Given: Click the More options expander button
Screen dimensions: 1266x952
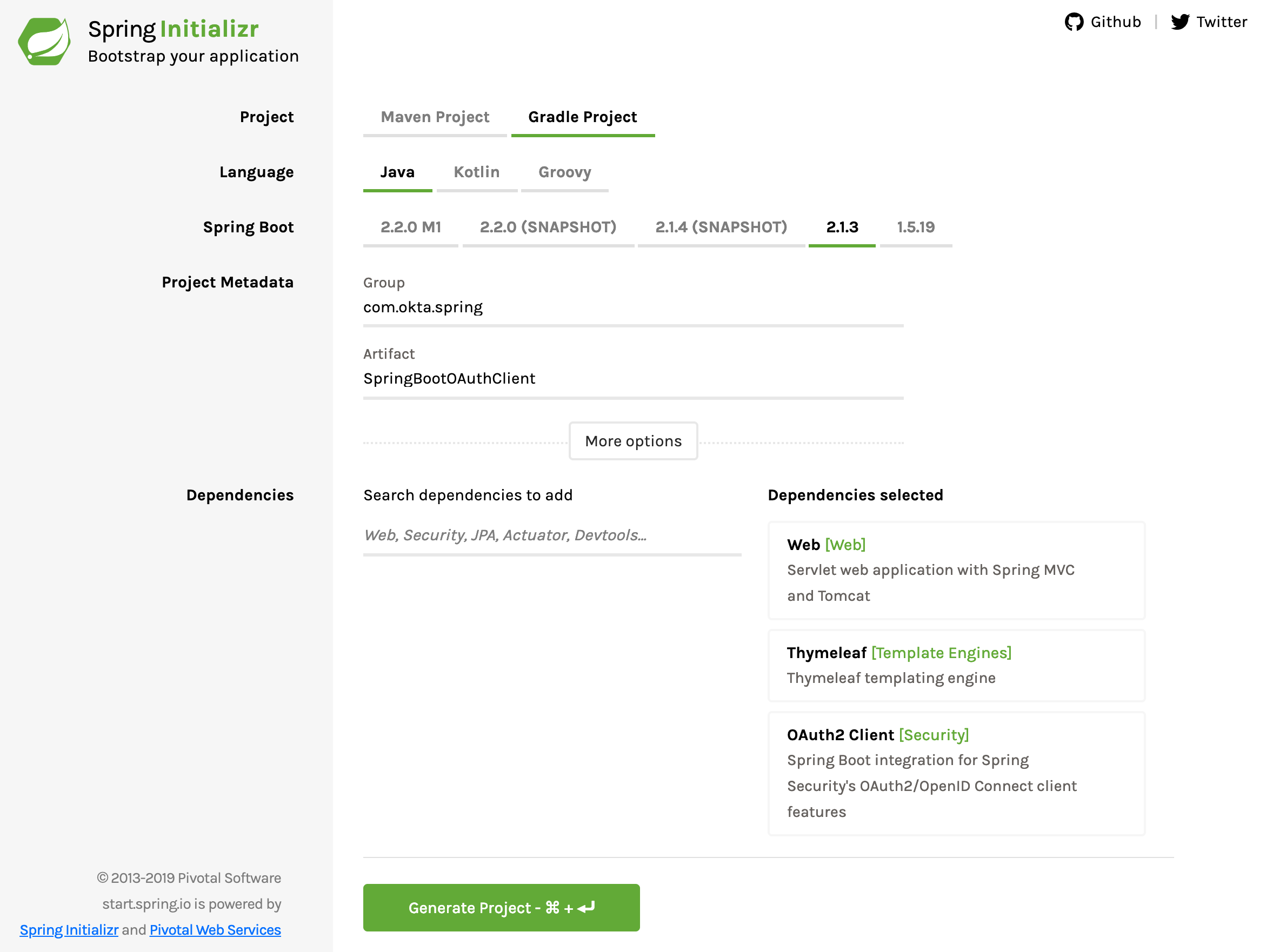Looking at the screenshot, I should [632, 441].
